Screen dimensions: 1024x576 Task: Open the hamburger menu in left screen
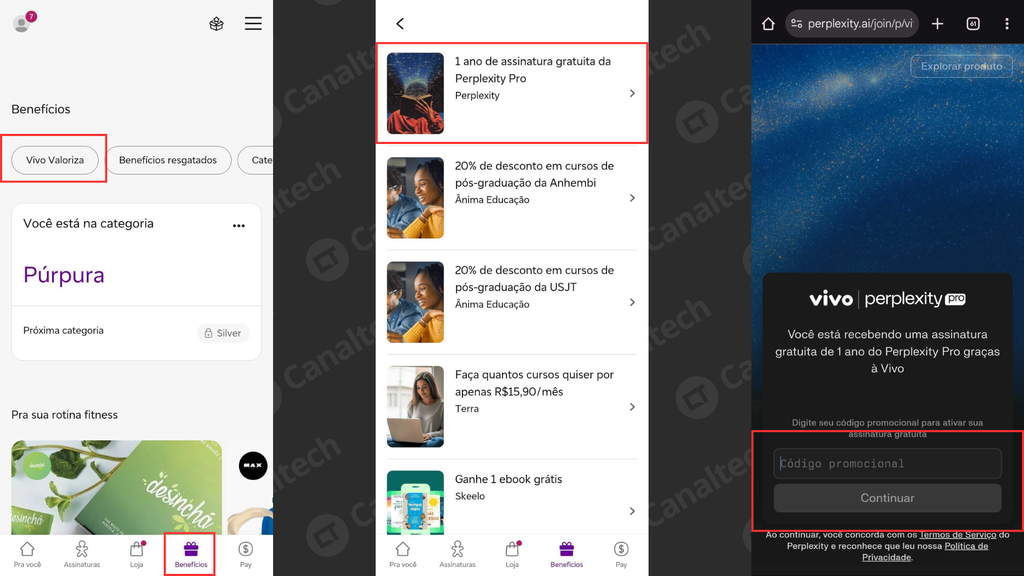(253, 24)
